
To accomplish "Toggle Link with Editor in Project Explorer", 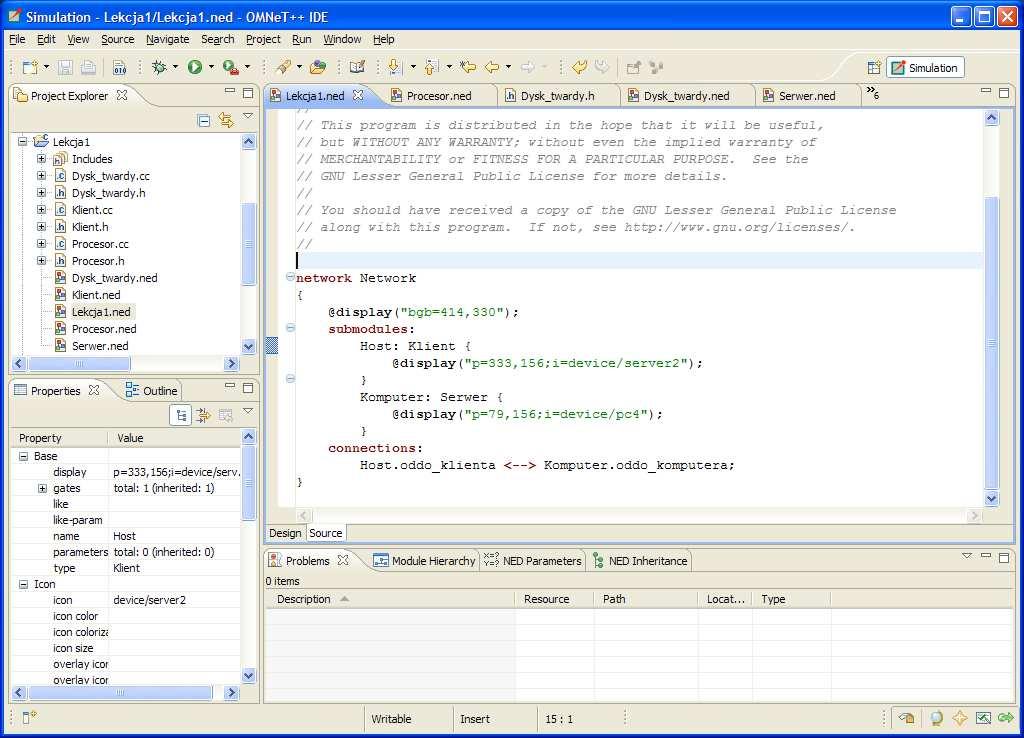I will point(226,121).
